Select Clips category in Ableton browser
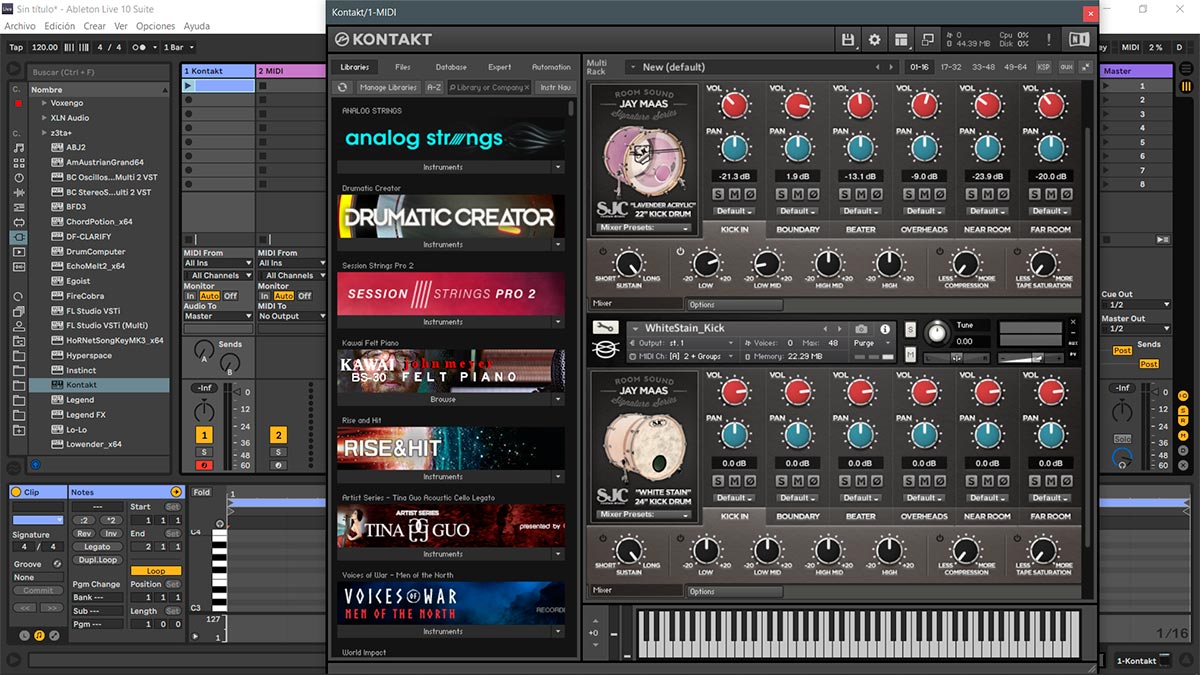The width and height of the screenshot is (1200, 675). click(19, 252)
